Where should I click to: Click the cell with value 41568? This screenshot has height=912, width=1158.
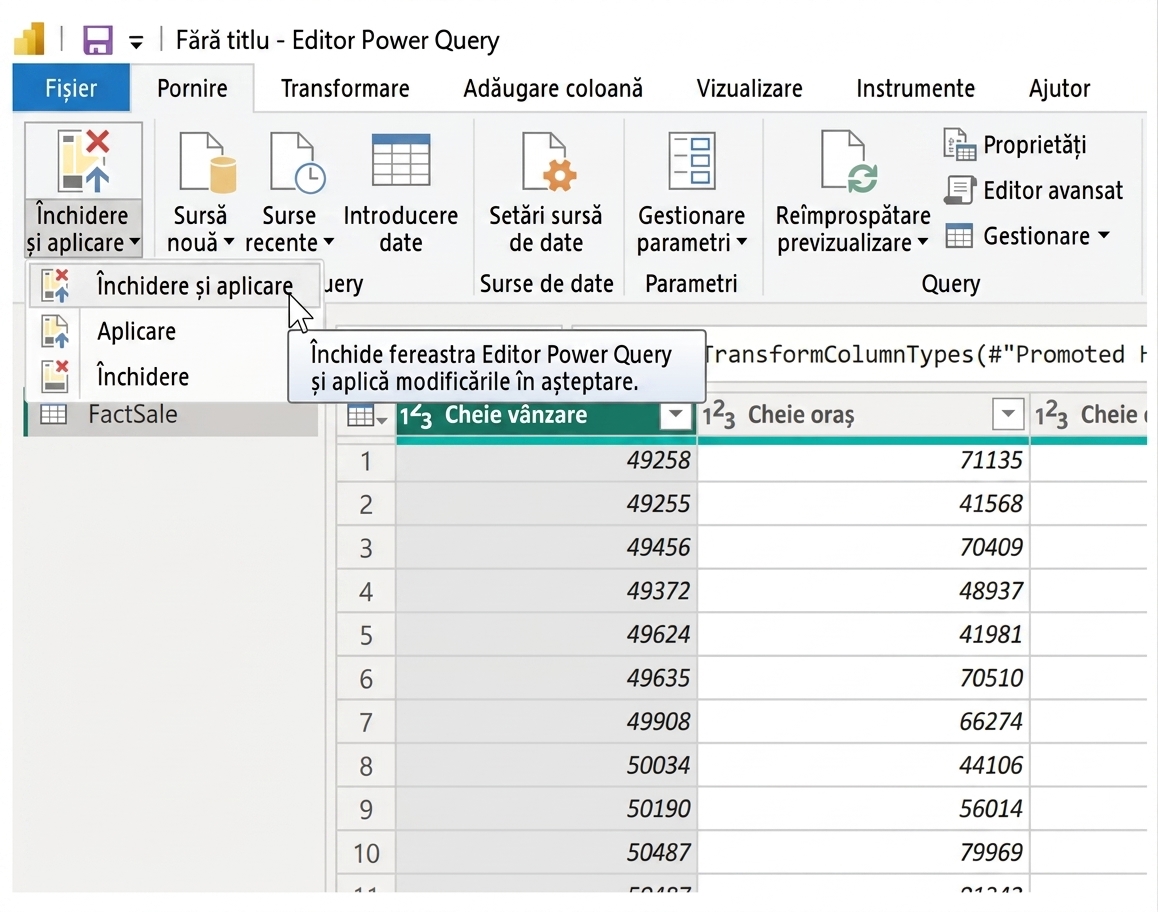[863, 504]
